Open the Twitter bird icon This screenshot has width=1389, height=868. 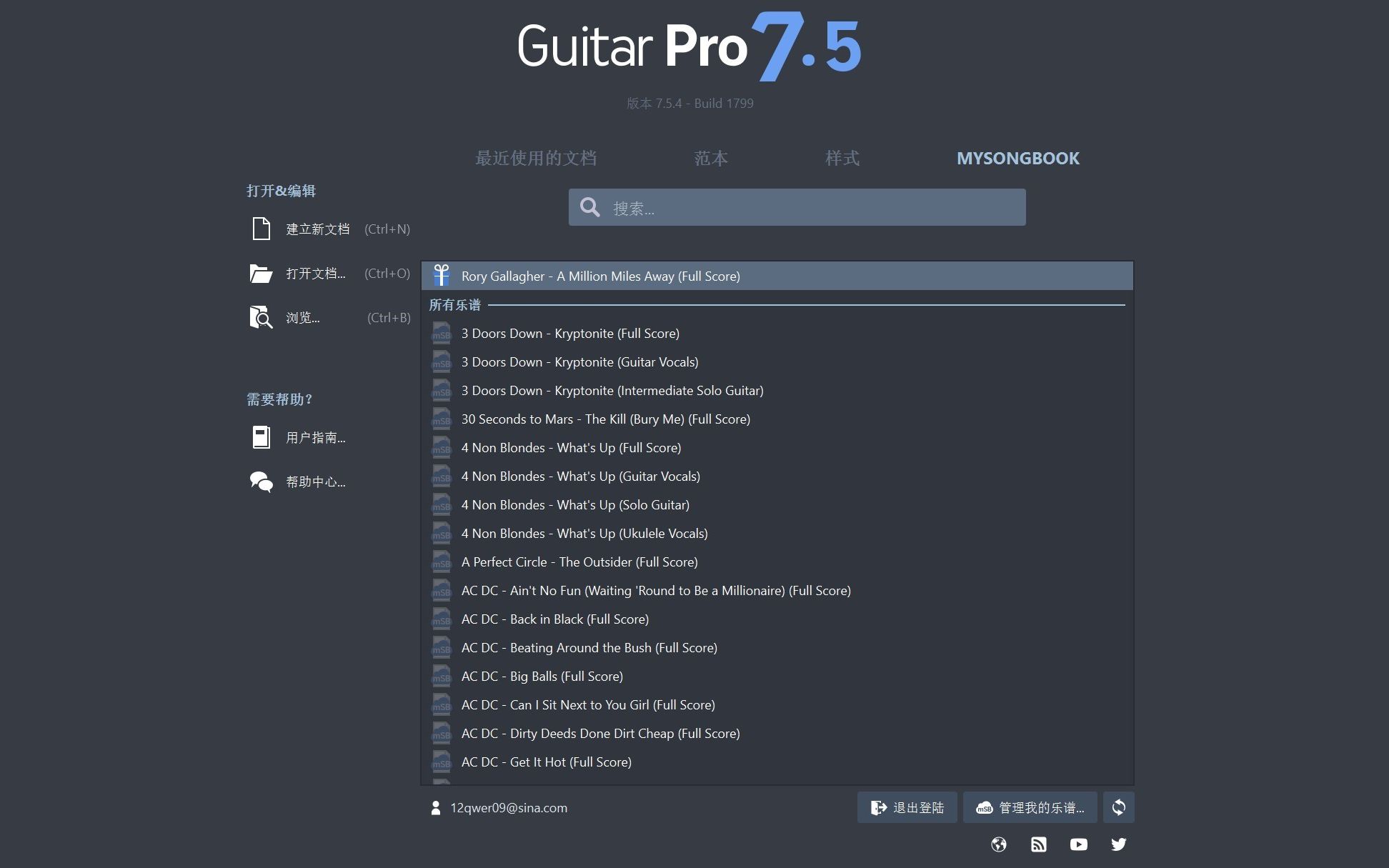[x=1119, y=844]
